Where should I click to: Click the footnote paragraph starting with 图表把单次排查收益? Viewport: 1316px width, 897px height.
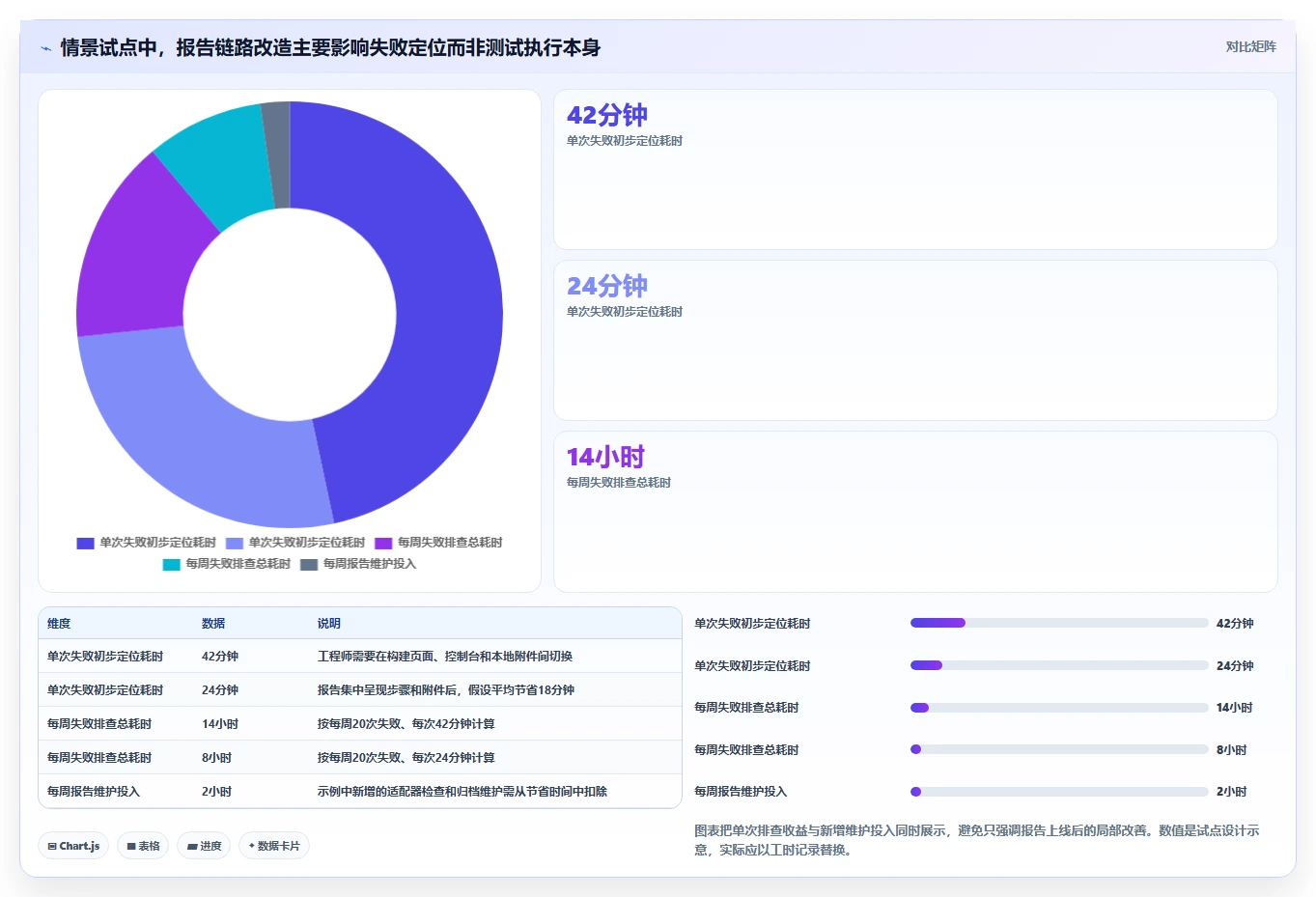tap(977, 840)
